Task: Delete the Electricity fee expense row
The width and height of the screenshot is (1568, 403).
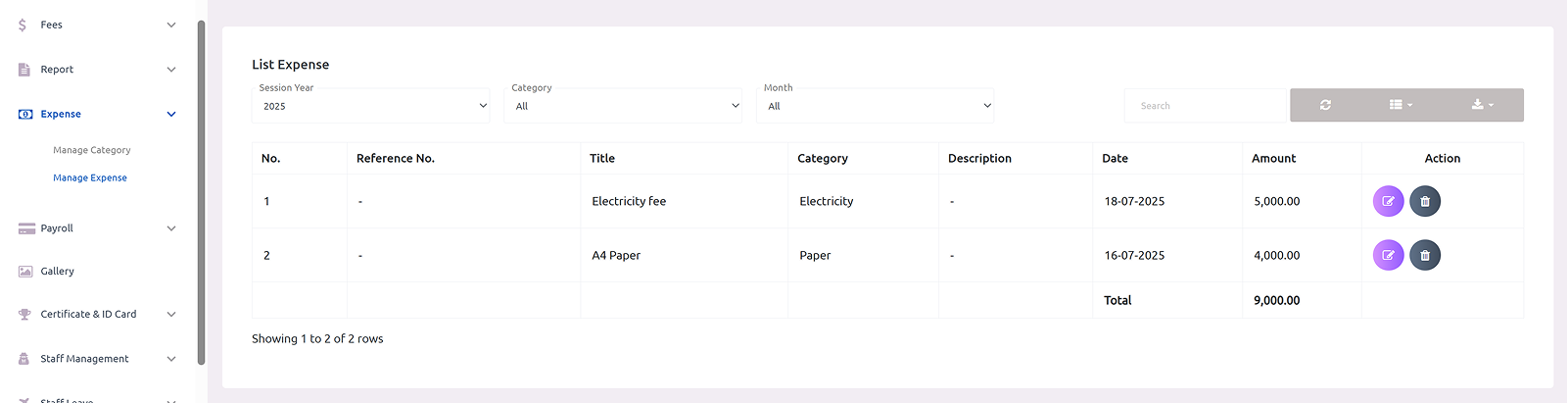Action: coord(1425,201)
